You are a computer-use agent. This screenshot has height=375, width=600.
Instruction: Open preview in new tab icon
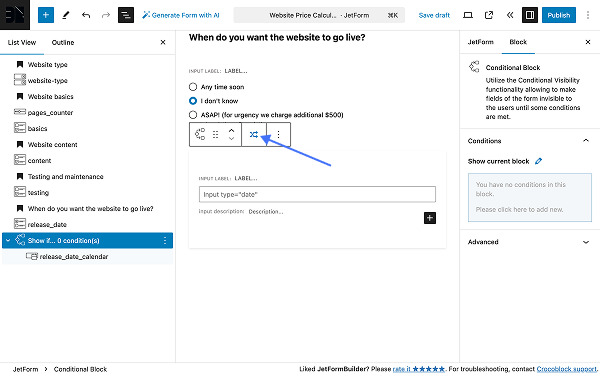pyautogui.click(x=489, y=15)
